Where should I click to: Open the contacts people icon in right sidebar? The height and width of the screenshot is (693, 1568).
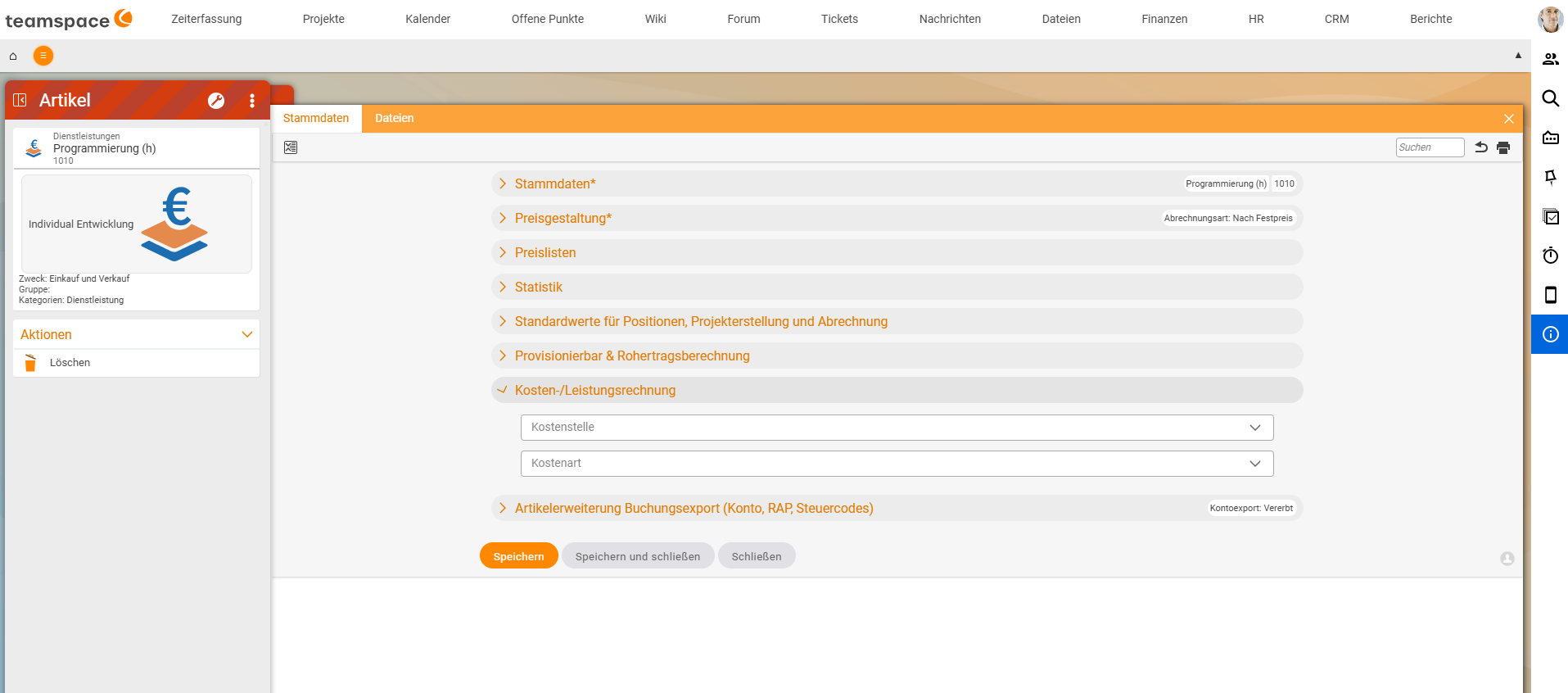tap(1551, 59)
